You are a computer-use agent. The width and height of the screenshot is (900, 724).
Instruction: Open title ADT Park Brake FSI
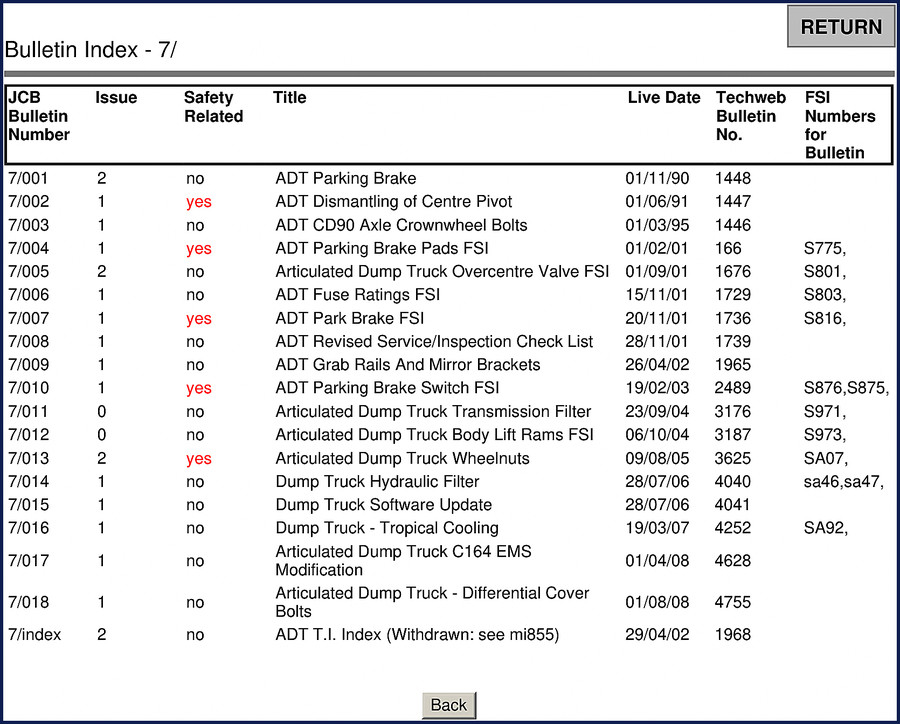click(350, 319)
